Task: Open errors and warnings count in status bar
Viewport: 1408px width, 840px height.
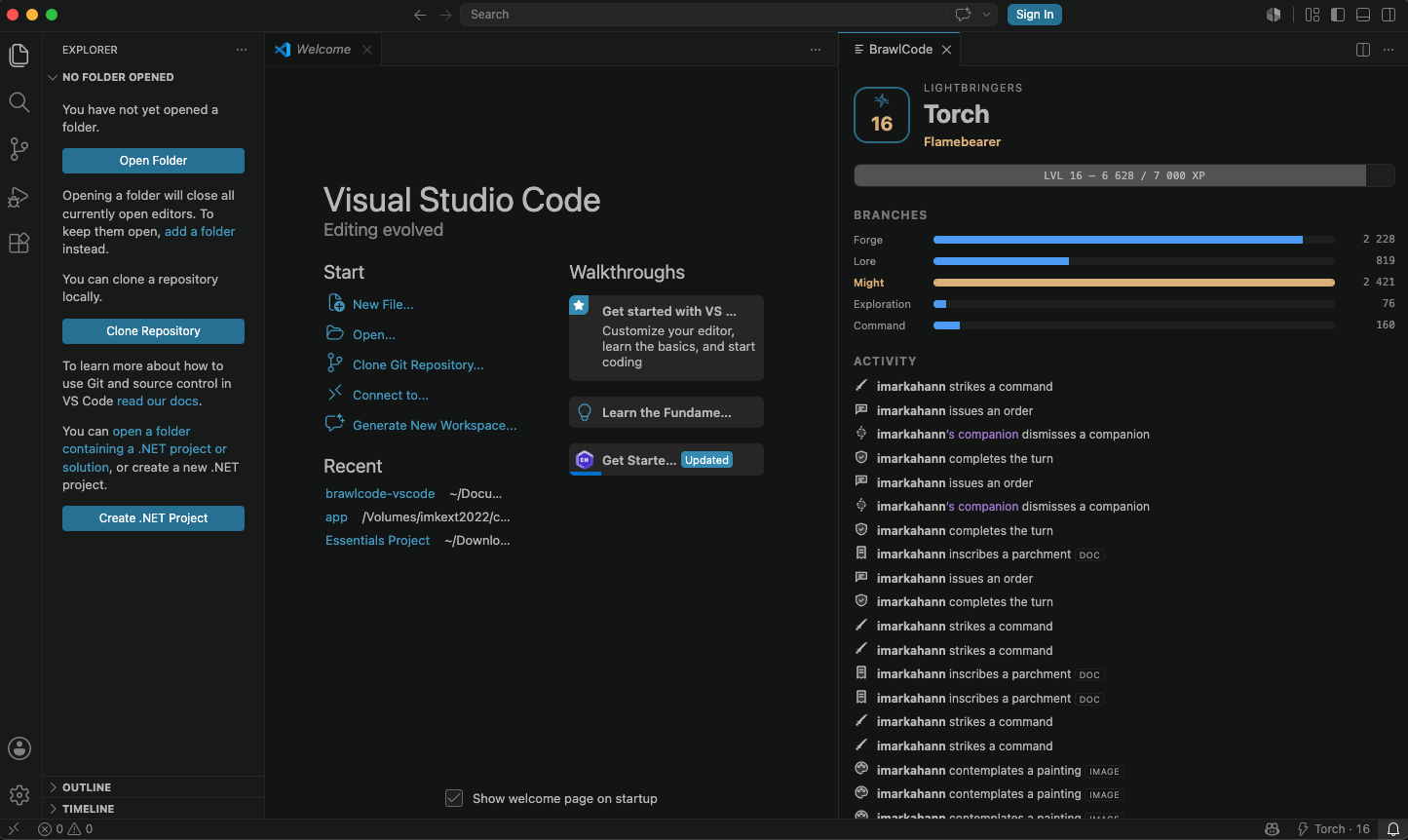Action: click(65, 829)
